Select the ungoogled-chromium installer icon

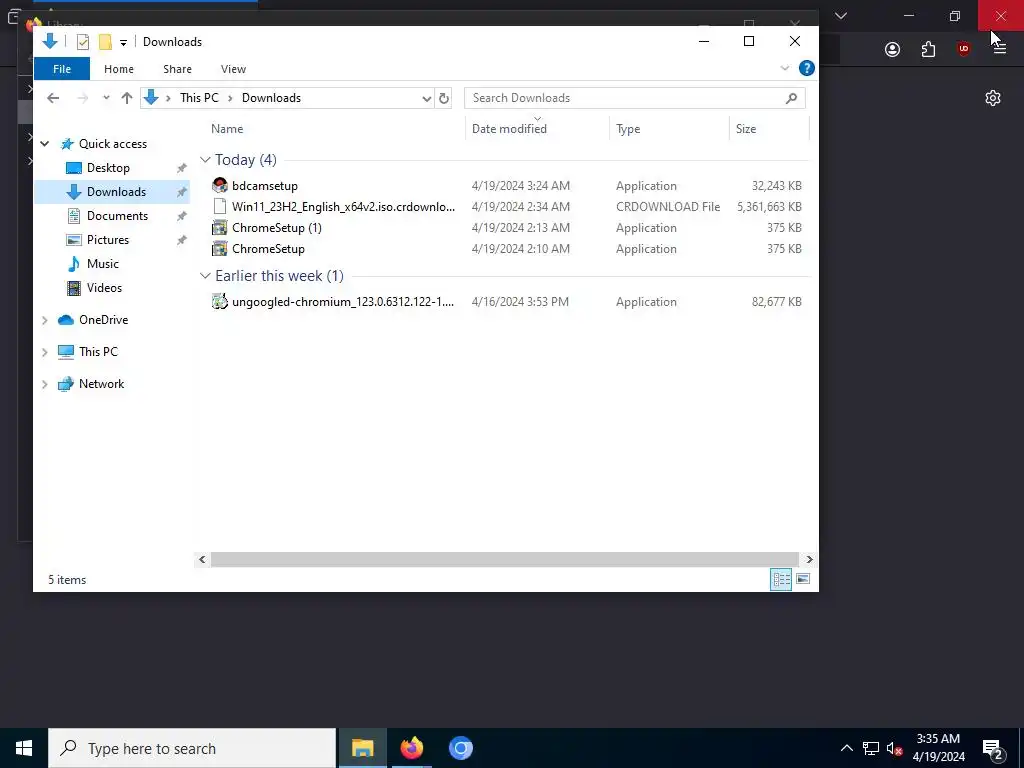(x=220, y=301)
